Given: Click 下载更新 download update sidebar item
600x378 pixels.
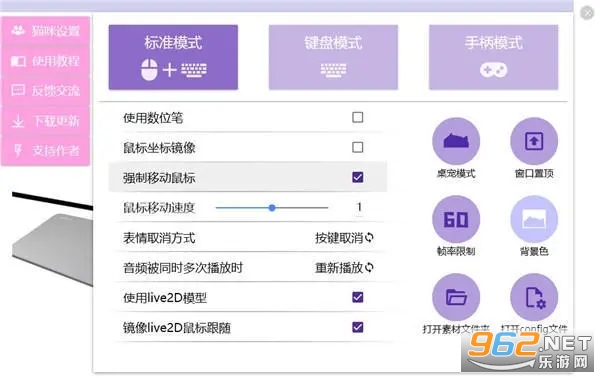Looking at the screenshot, I should pyautogui.click(x=46, y=121).
